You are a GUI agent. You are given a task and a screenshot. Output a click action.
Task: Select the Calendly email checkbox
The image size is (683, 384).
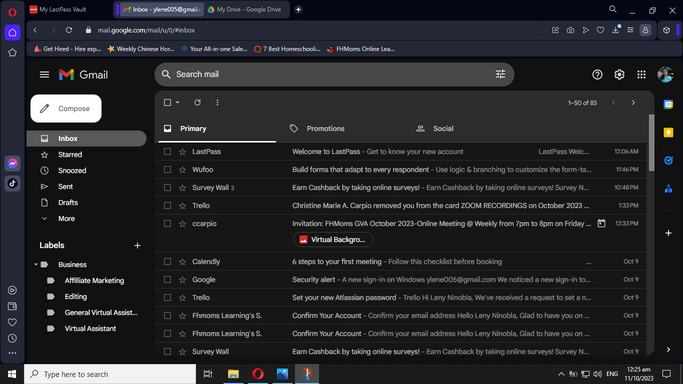point(167,262)
